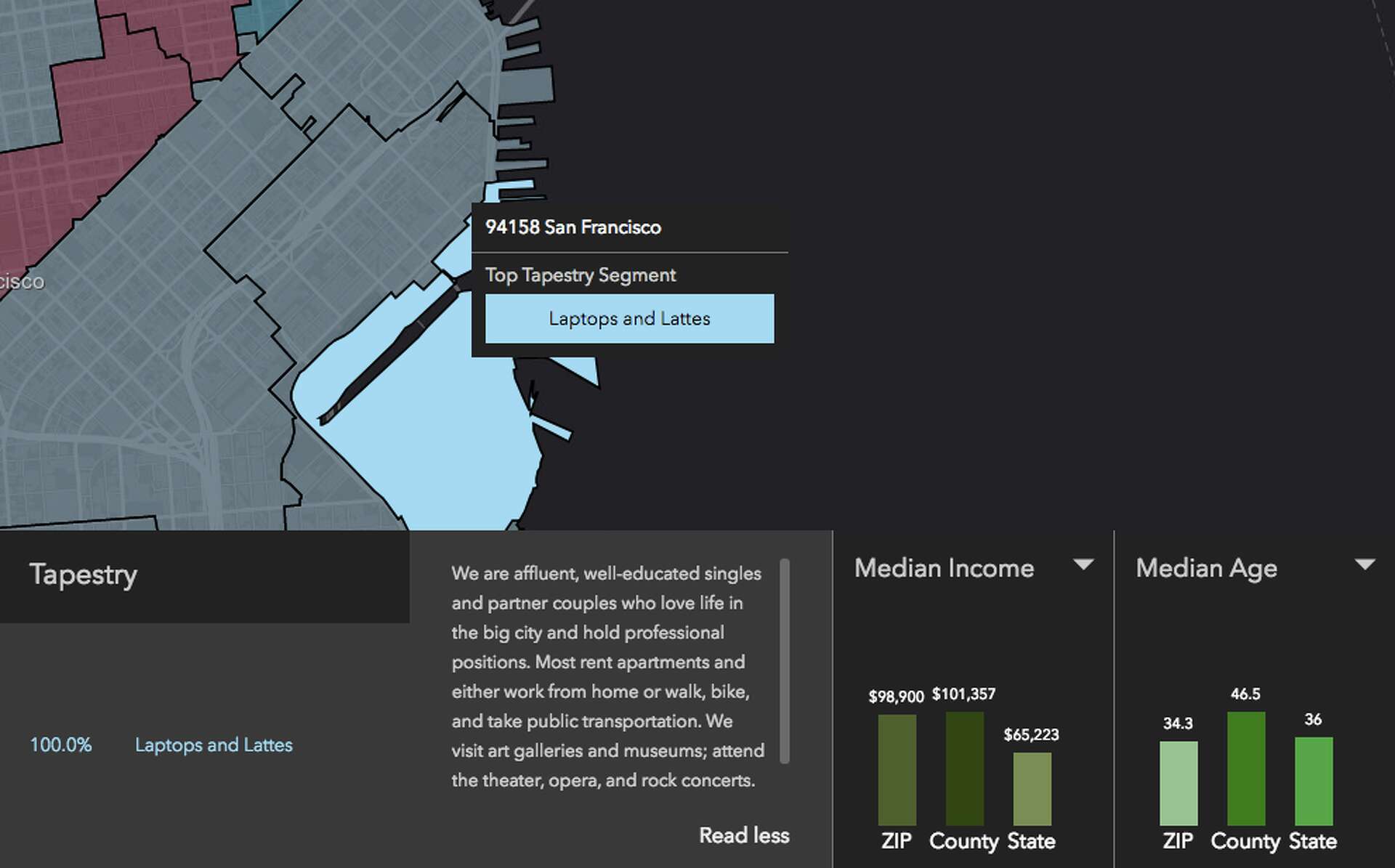1395x868 pixels.
Task: Click the 100.0% percentage value
Action: click(61, 745)
